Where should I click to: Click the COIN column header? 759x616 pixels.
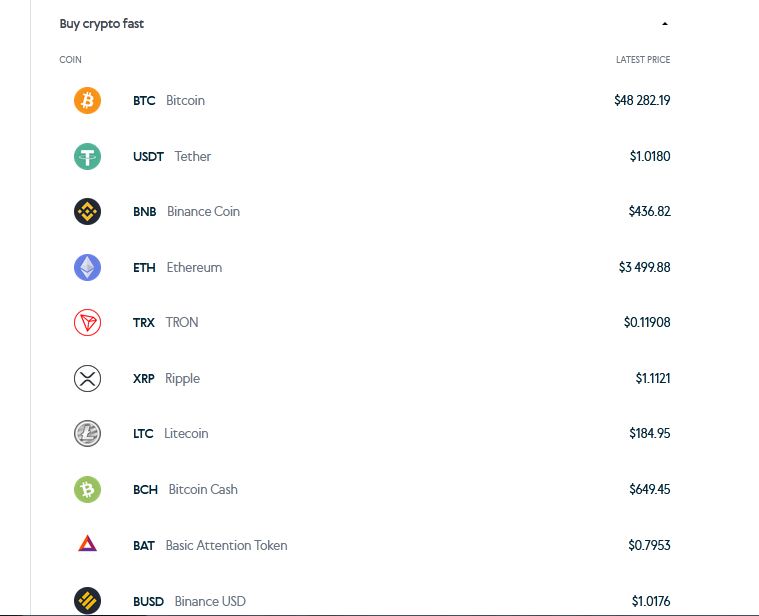[70, 60]
